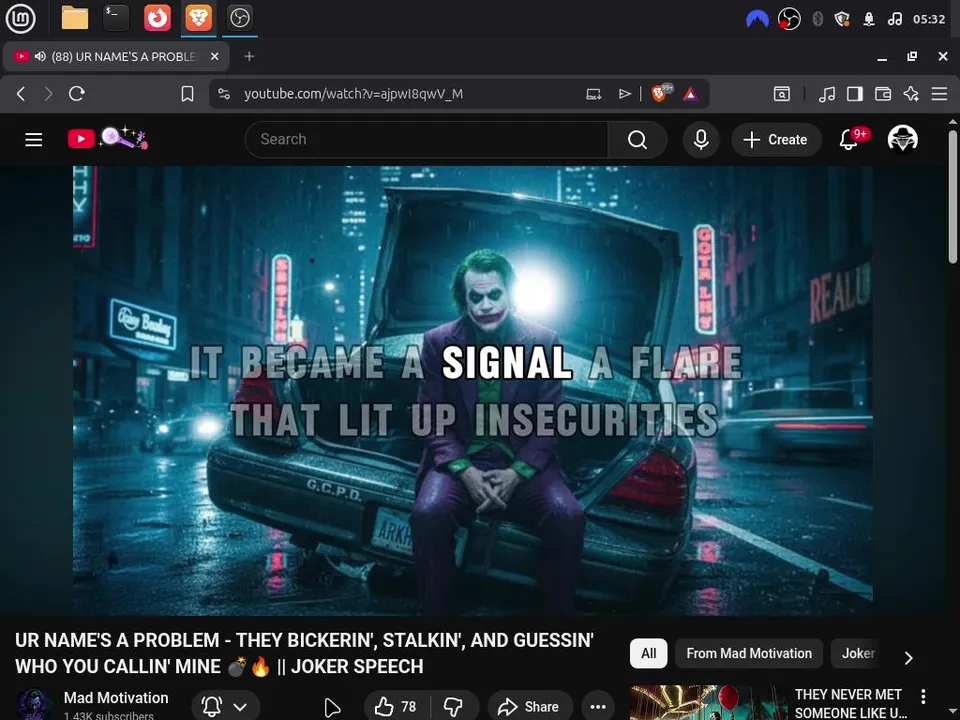Open the security shield tray icon
Screen dimensions: 960x720
coord(842,19)
